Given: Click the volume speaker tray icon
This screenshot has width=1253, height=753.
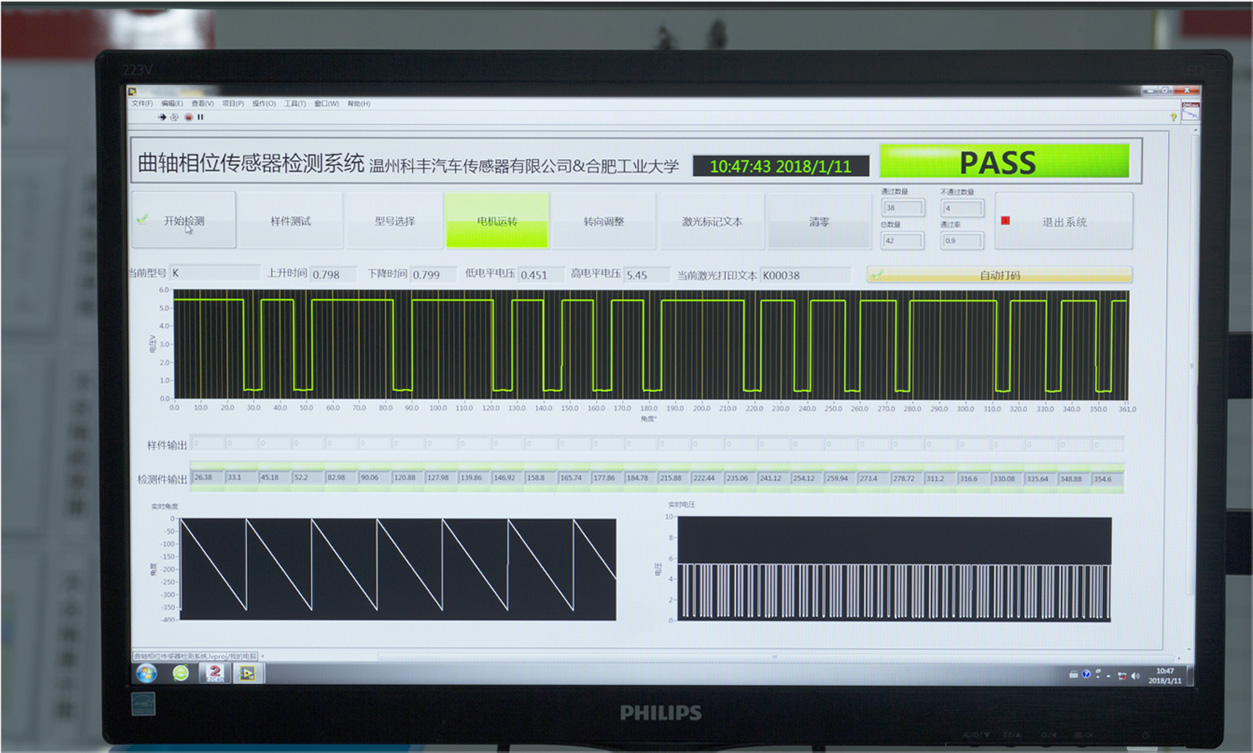Looking at the screenshot, I should (x=1135, y=676).
